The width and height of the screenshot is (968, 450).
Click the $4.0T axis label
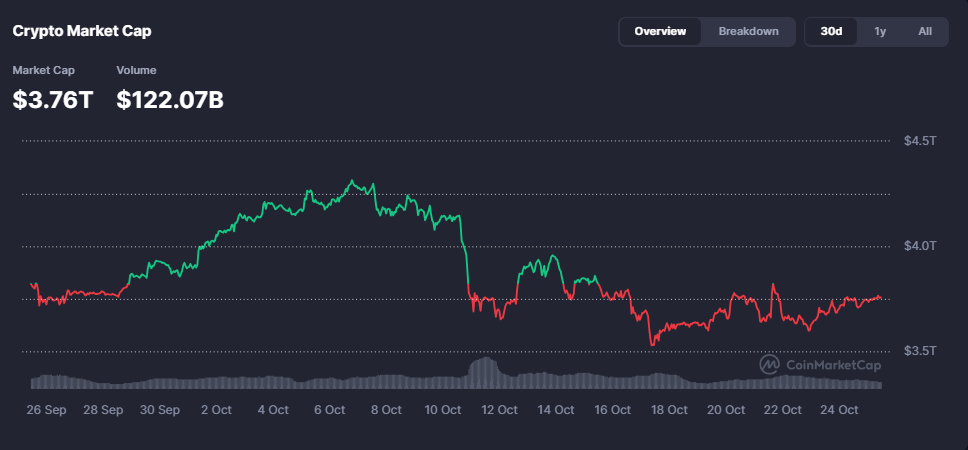pos(919,246)
